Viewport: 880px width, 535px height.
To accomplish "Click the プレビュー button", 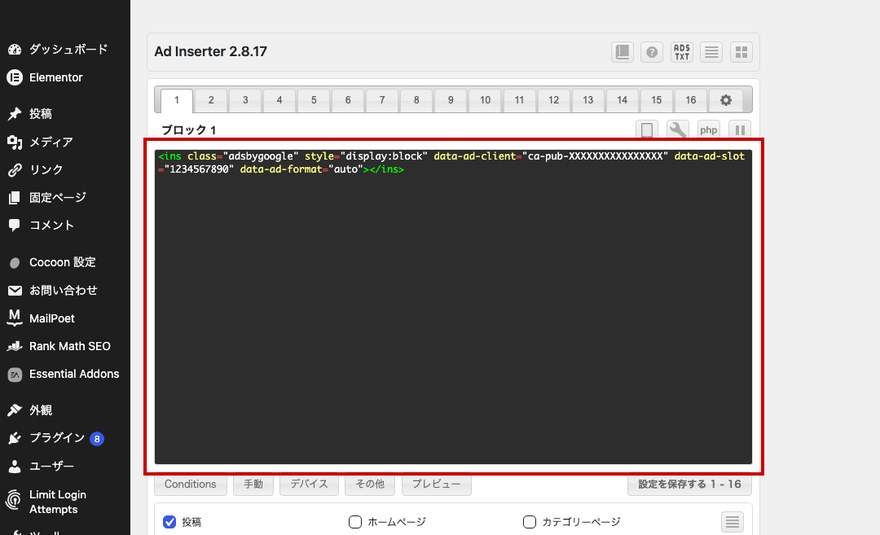I will click(x=436, y=484).
